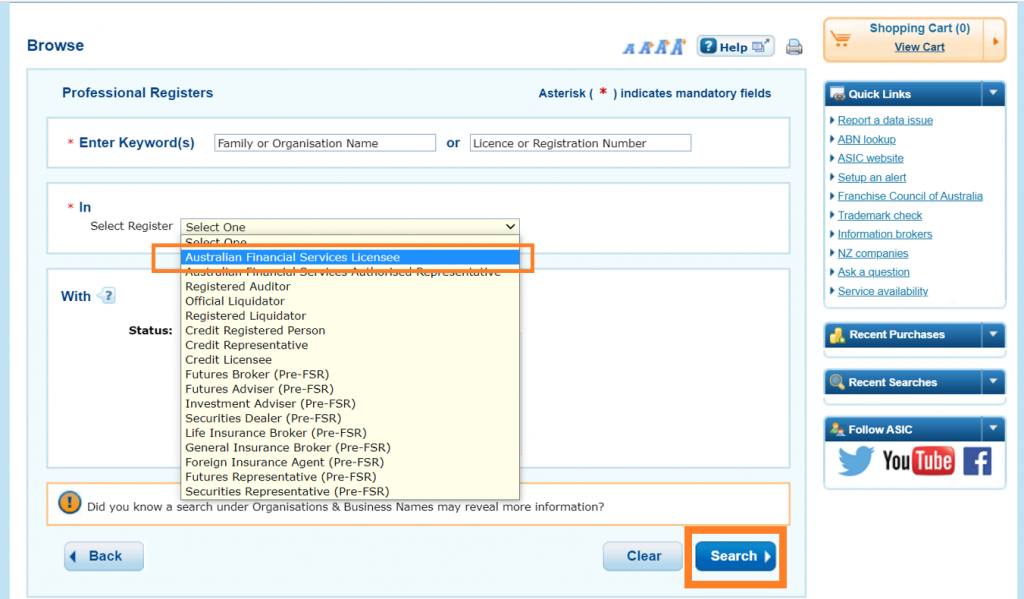Expand the Recent Purchases panel
This screenshot has width=1024, height=599.
992,334
